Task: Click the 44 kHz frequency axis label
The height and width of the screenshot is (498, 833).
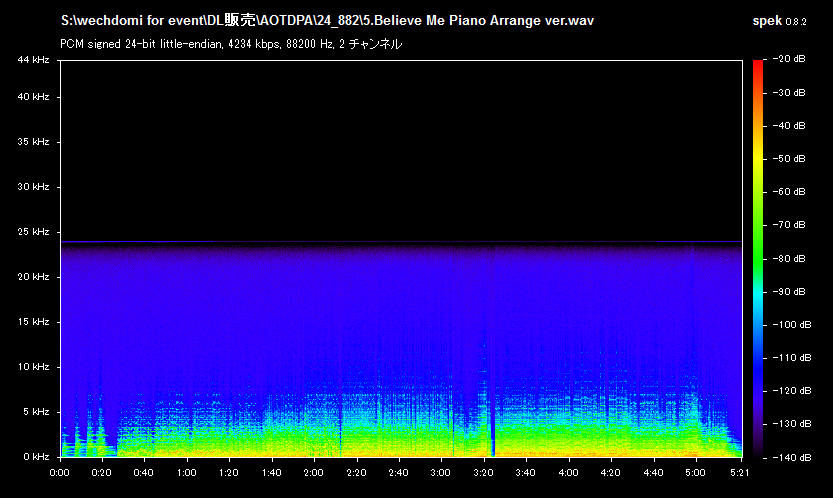Action: tap(33, 60)
